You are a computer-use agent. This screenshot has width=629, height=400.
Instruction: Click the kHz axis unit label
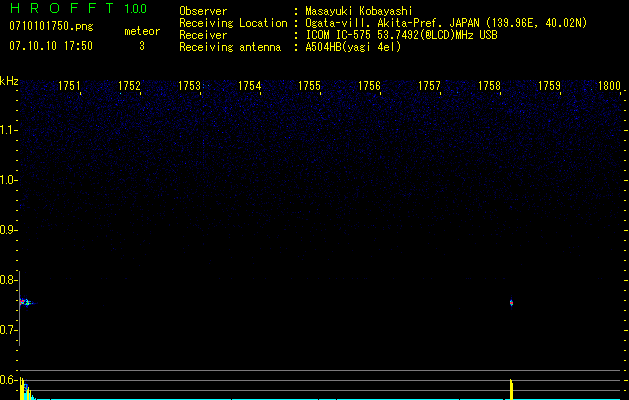(x=9, y=81)
